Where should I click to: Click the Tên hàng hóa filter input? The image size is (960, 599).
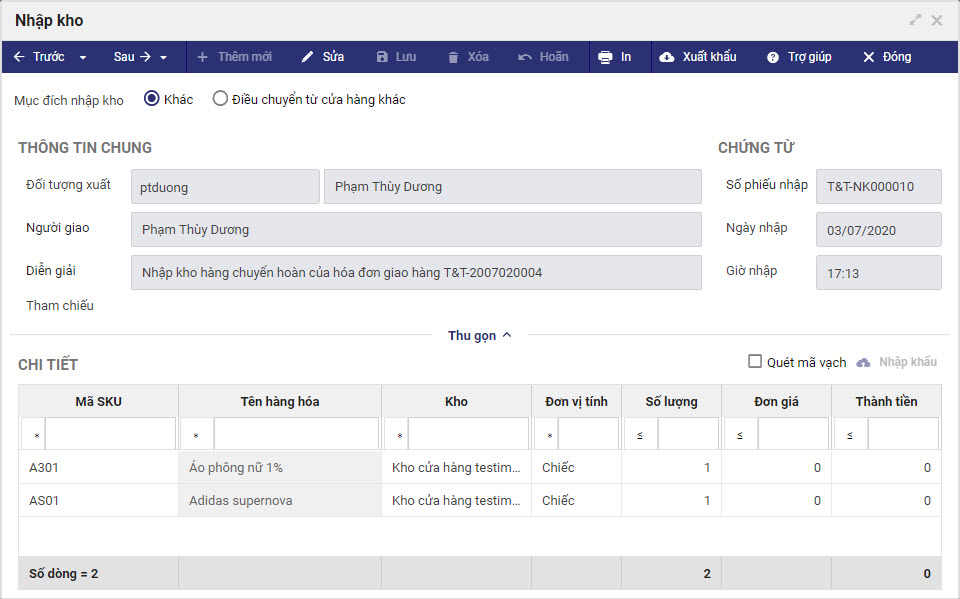296,434
